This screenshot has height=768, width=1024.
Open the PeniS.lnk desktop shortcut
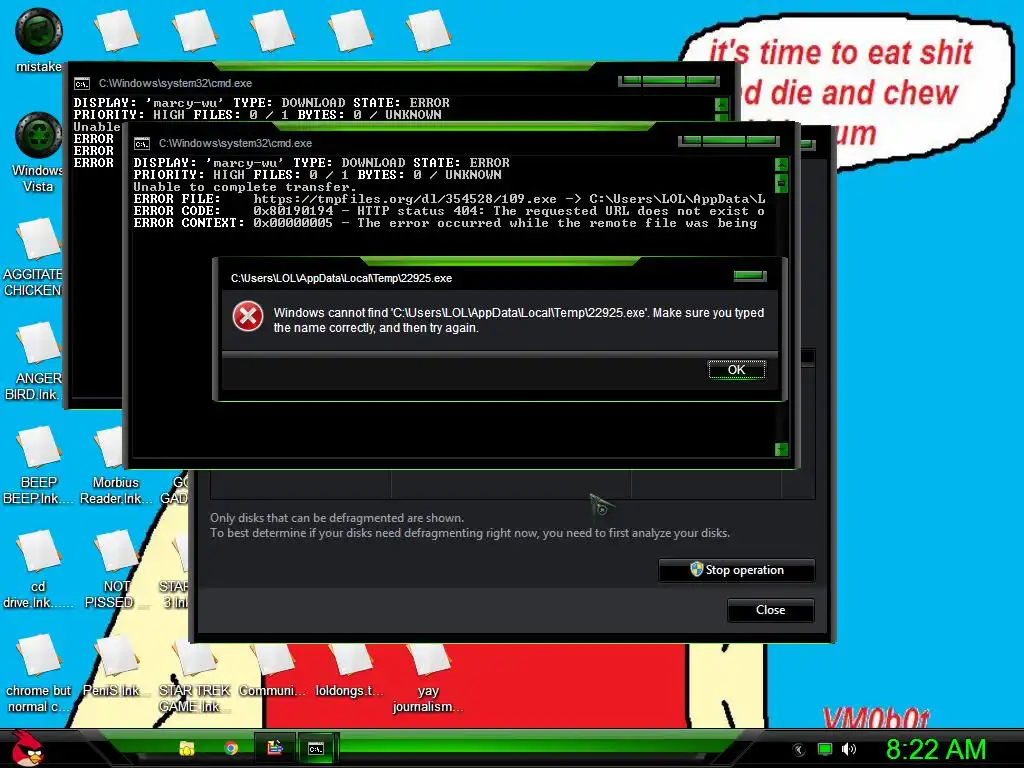click(x=115, y=667)
